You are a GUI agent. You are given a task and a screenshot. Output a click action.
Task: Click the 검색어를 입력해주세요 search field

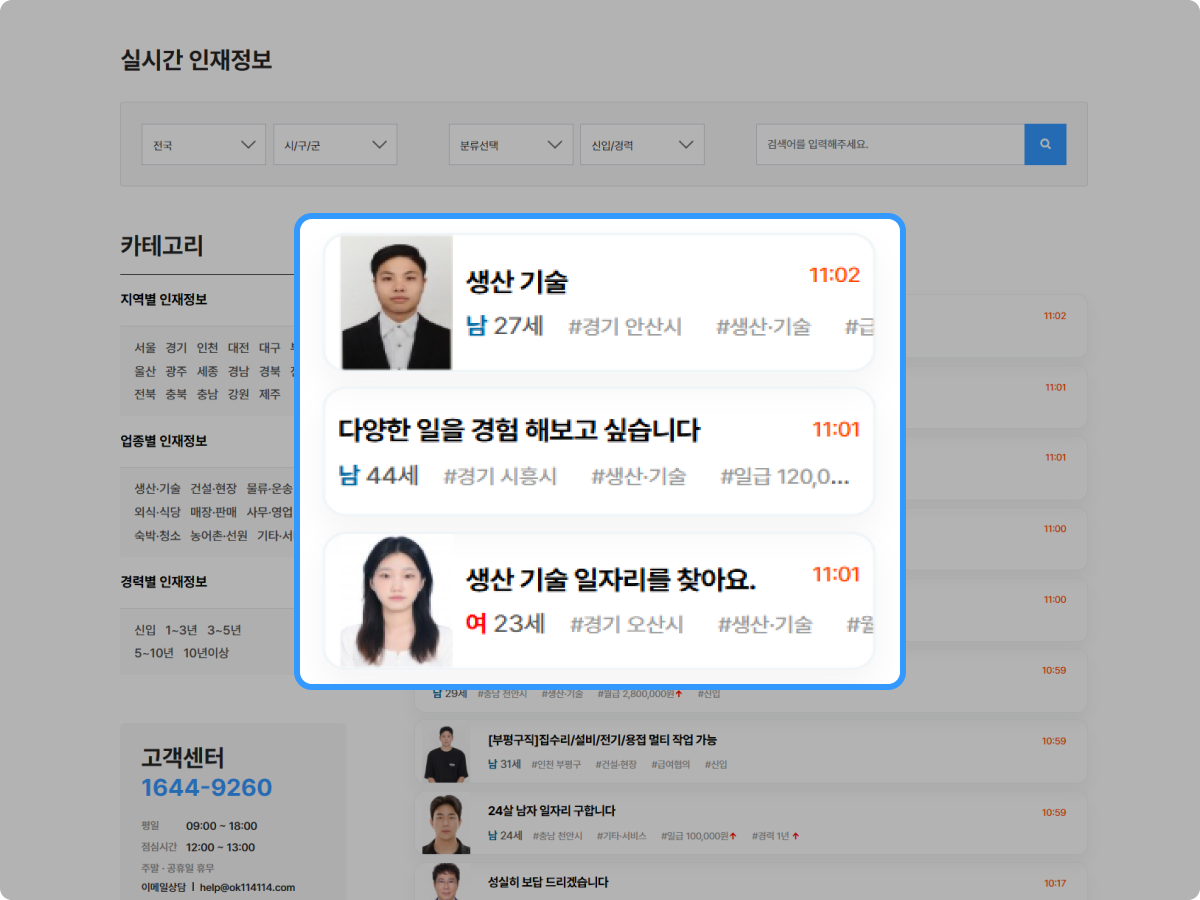point(889,145)
